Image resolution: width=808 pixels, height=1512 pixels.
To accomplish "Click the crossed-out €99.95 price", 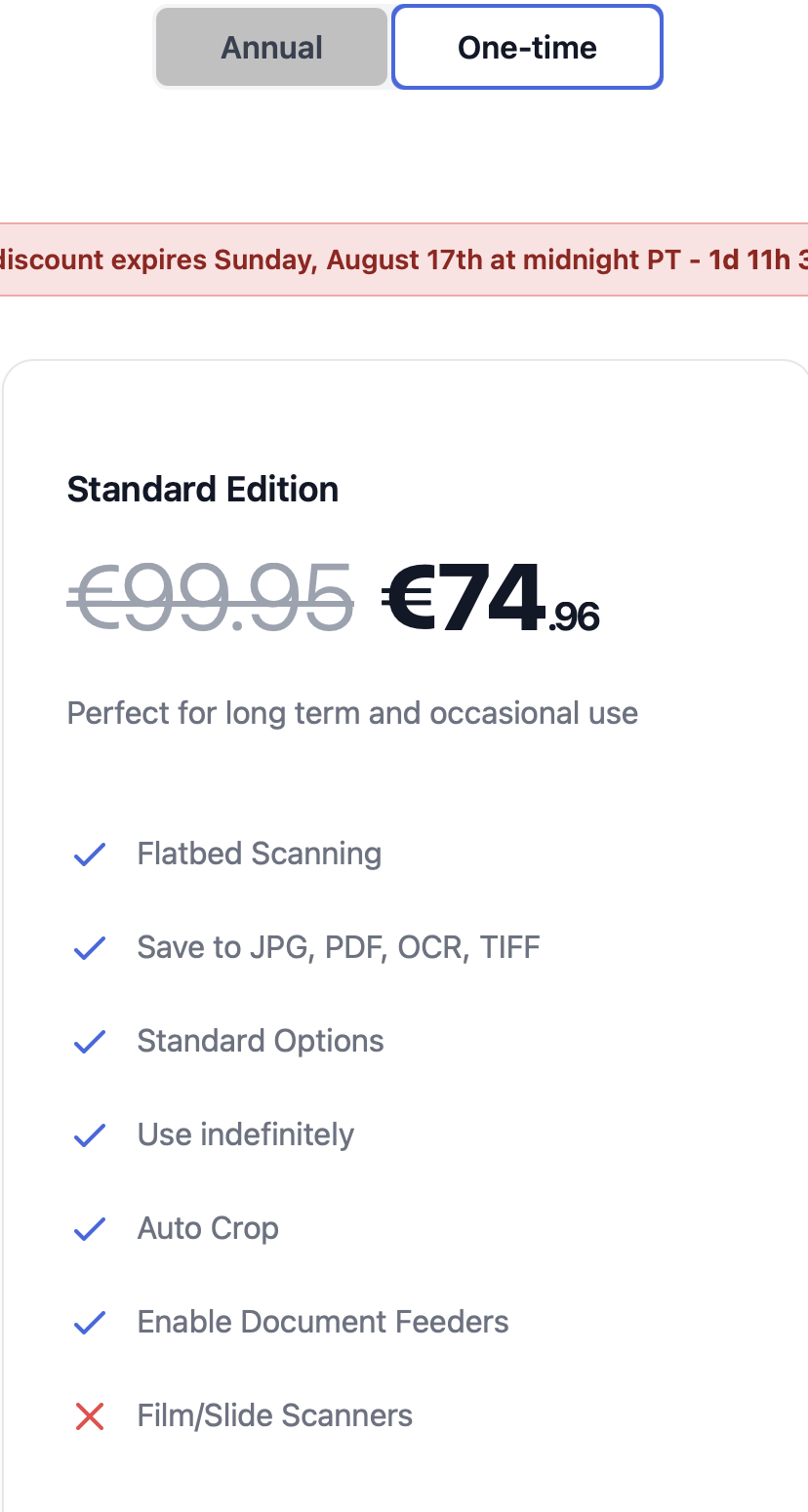I will (210, 597).
